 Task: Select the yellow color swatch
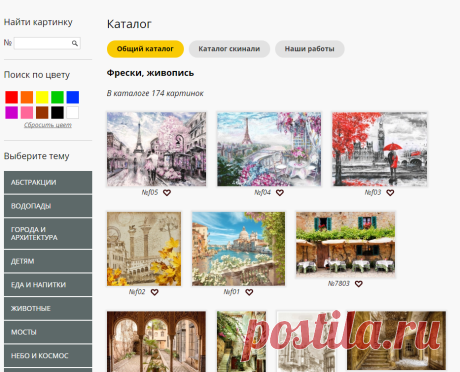click(x=42, y=97)
